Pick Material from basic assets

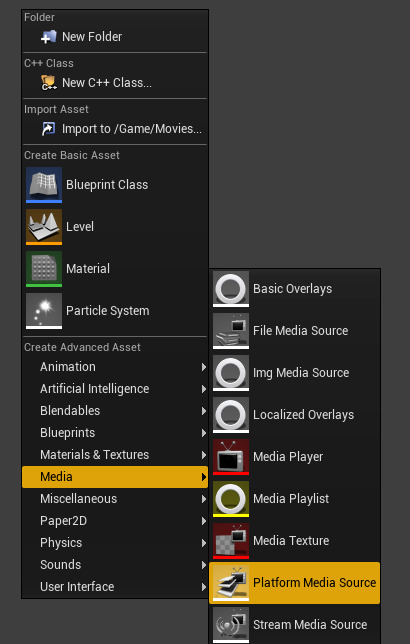click(x=88, y=269)
